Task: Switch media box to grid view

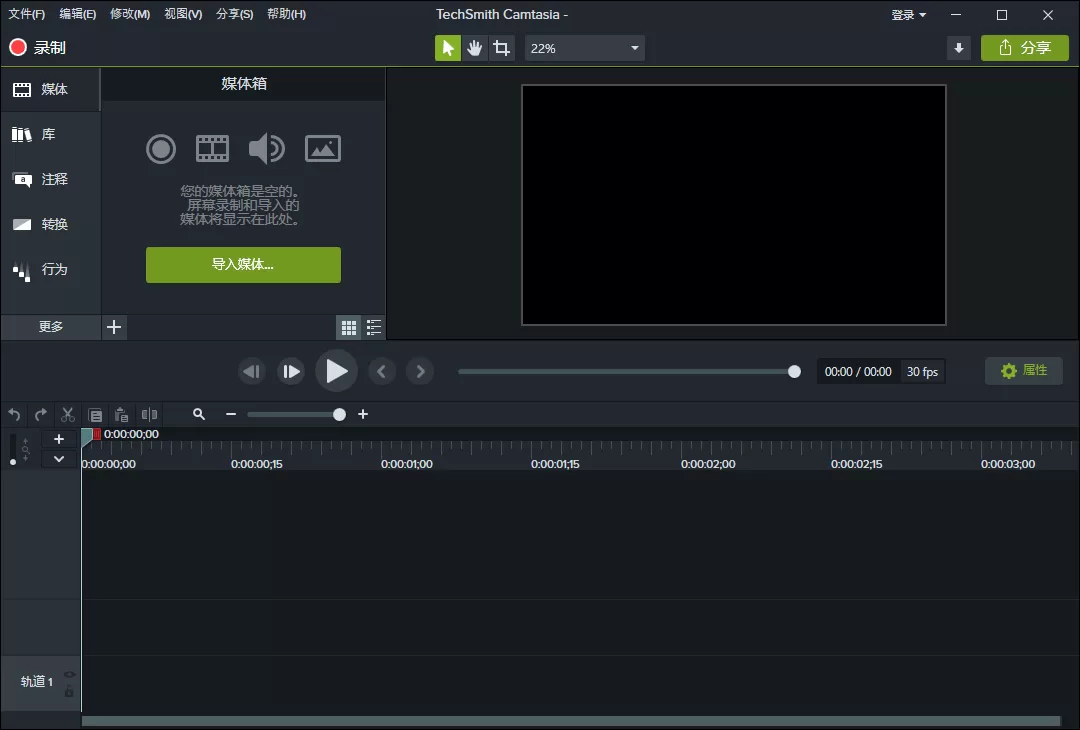Action: coord(348,327)
